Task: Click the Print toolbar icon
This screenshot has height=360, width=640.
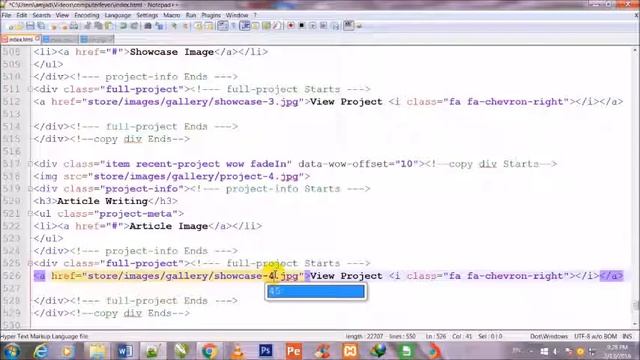Action: [x=74, y=26]
